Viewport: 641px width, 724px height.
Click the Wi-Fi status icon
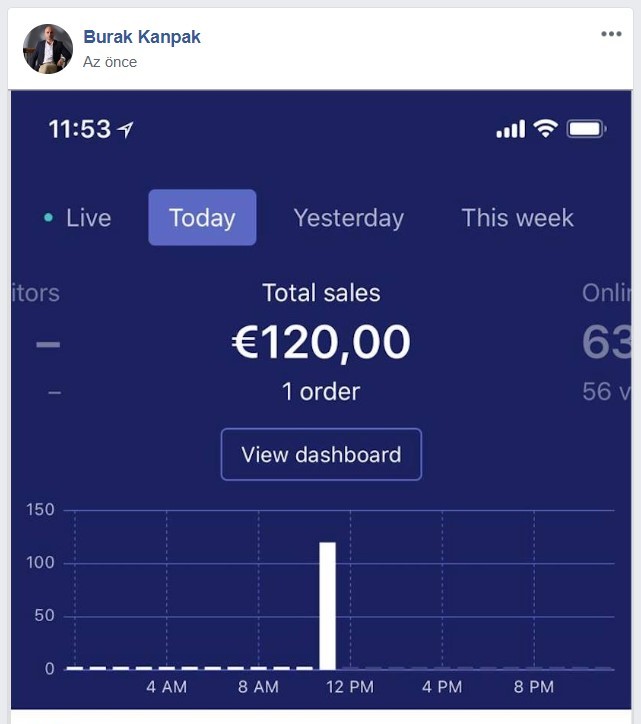click(x=545, y=128)
